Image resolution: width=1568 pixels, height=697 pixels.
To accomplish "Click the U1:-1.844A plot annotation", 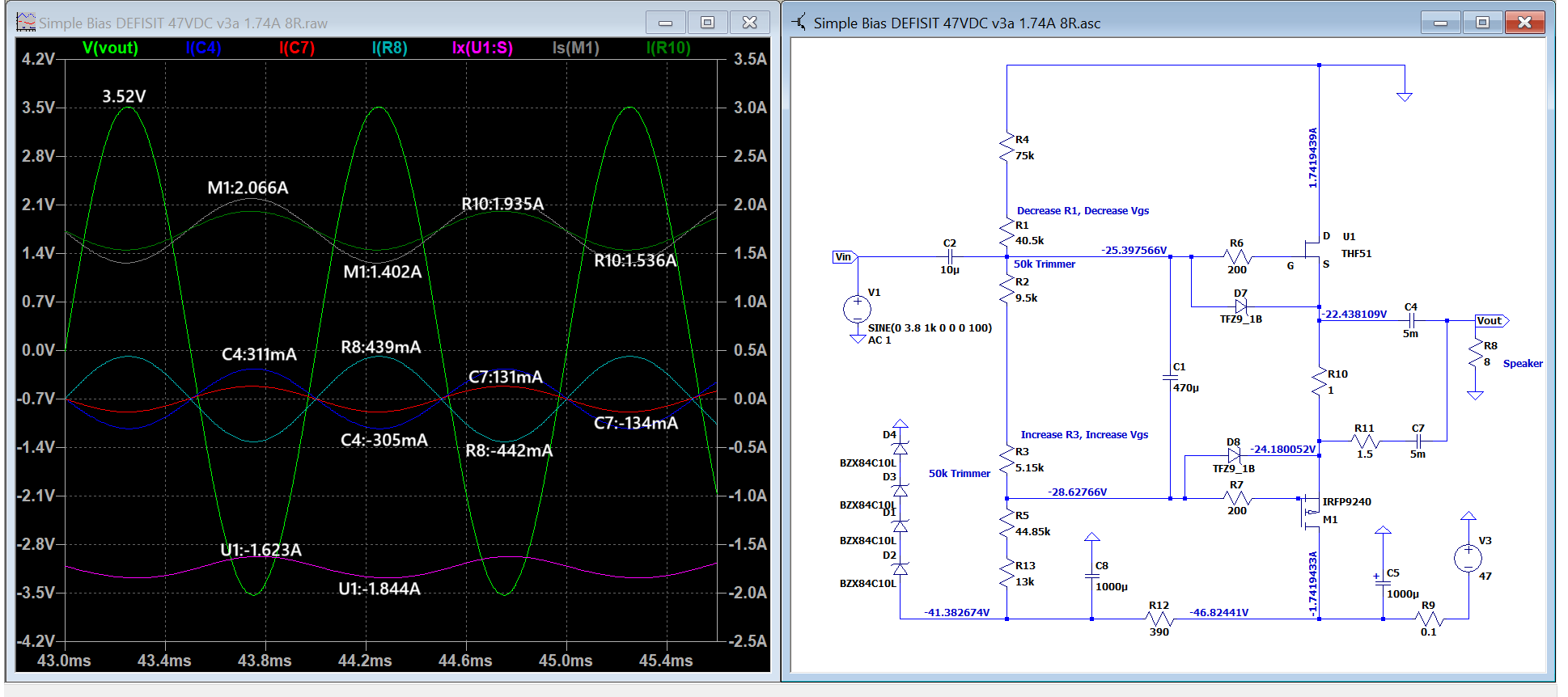I will click(x=379, y=589).
